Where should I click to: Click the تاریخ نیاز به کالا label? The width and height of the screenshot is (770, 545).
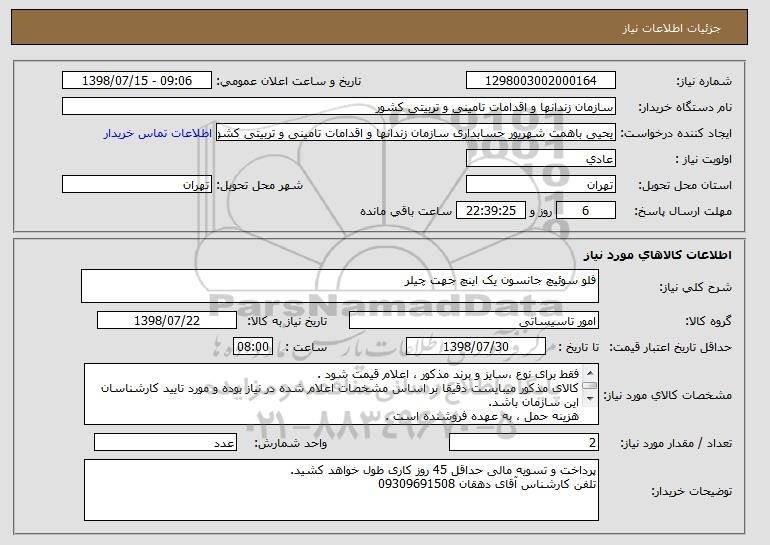(287, 322)
